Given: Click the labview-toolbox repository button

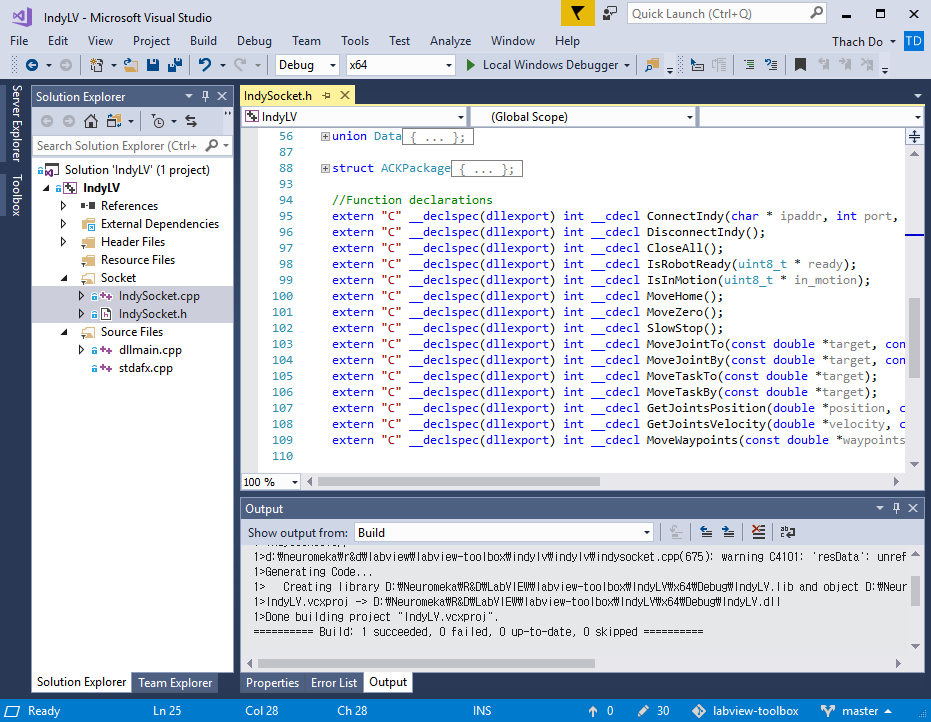Looking at the screenshot, I should pos(746,711).
